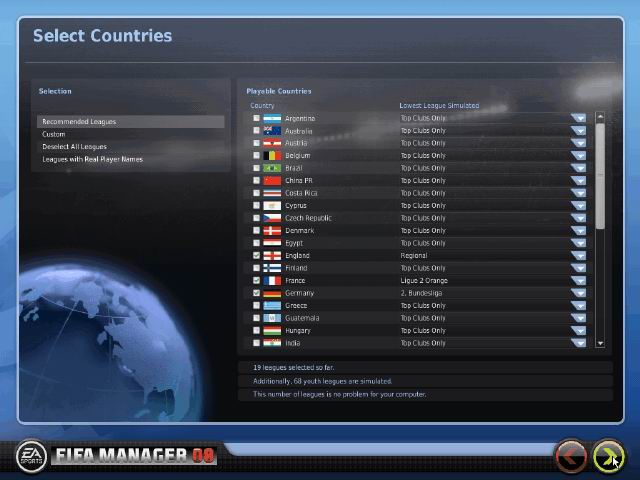This screenshot has height=480, width=640.
Task: Click the Country column header
Action: 262,105
